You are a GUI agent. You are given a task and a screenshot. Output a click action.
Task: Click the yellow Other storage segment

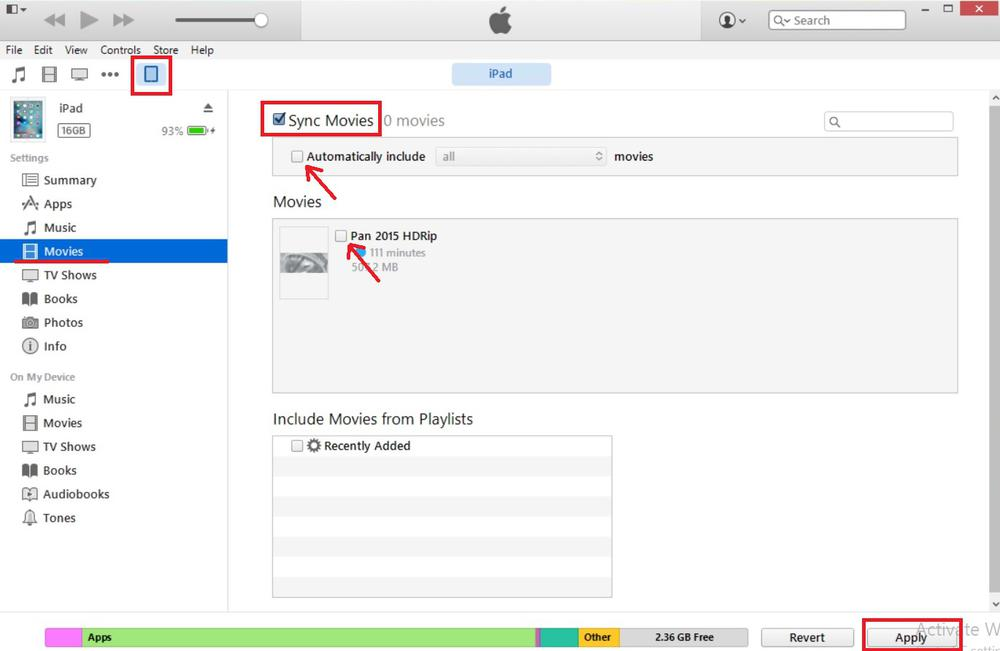[x=598, y=637]
